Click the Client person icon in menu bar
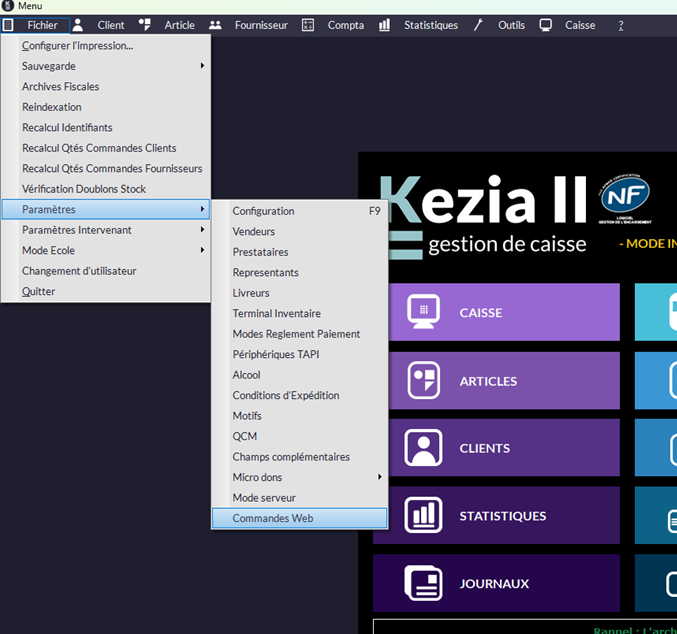This screenshot has height=634, width=677. pyautogui.click(x=78, y=25)
